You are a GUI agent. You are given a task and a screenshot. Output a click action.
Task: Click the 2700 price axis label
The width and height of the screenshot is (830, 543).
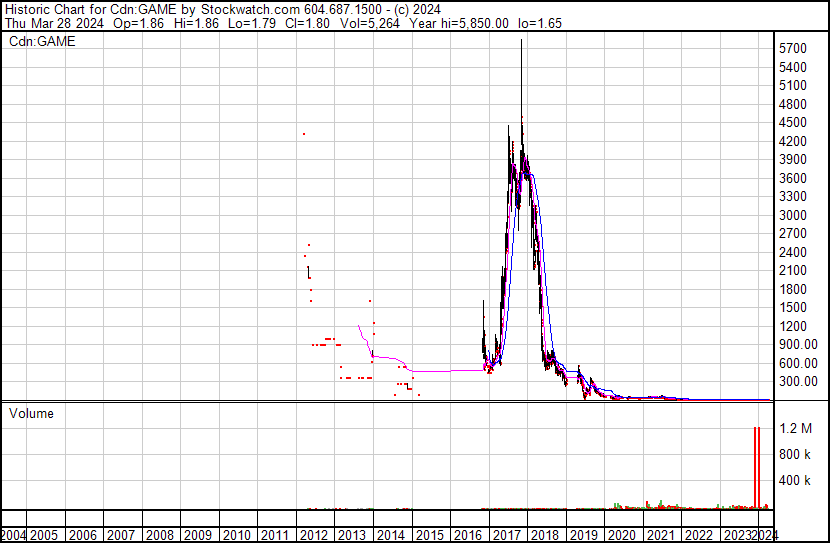point(793,233)
